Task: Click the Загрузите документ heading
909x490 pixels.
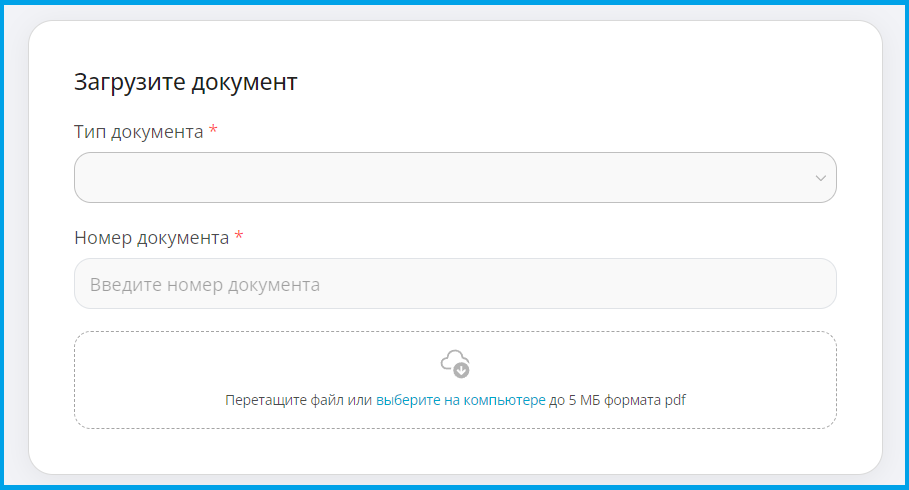Action: (186, 82)
